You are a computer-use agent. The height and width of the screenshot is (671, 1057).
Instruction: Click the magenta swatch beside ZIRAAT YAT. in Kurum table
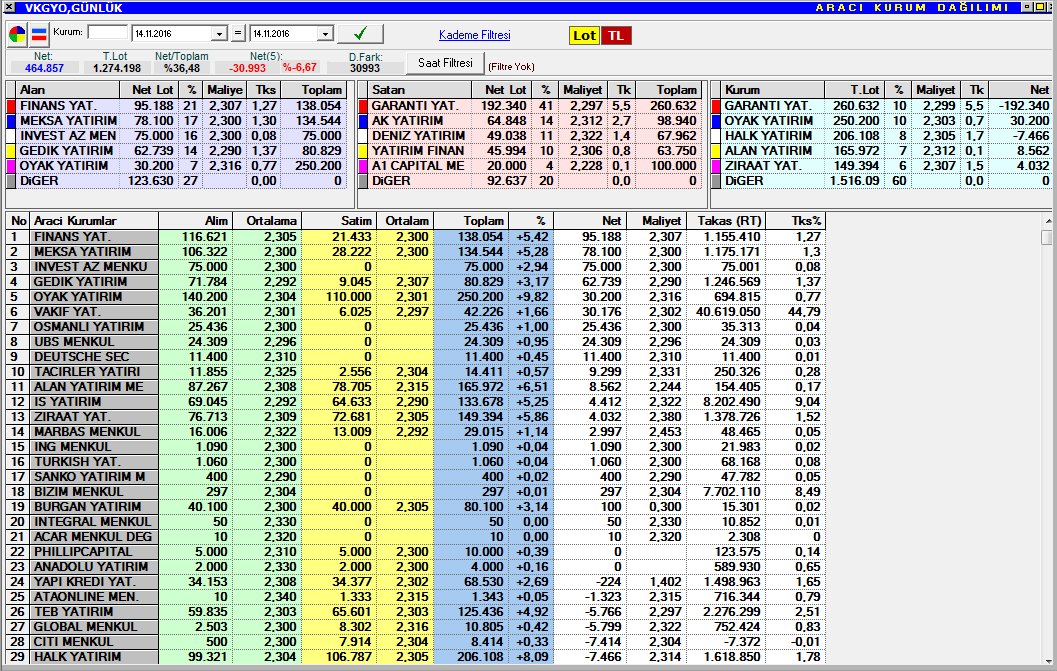[716, 165]
